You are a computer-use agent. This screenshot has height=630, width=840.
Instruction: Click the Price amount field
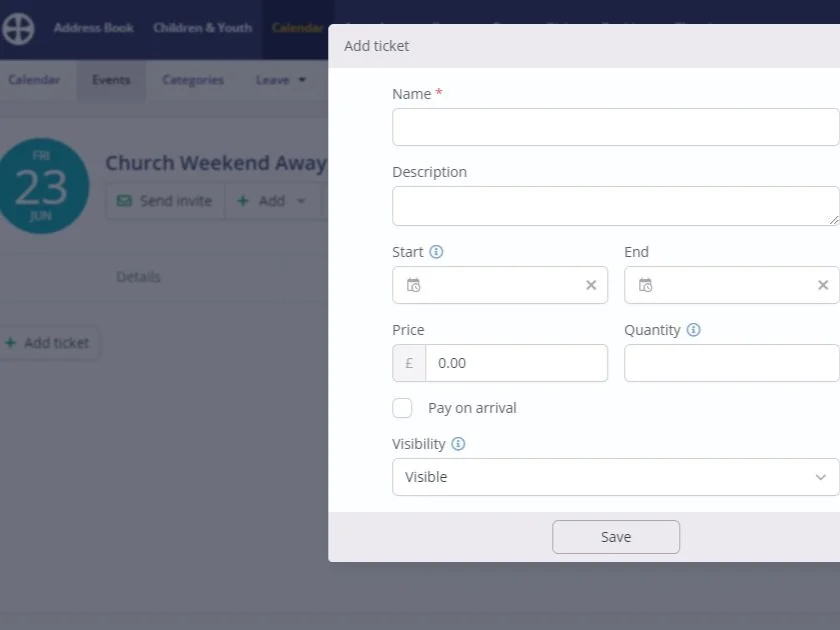516,363
